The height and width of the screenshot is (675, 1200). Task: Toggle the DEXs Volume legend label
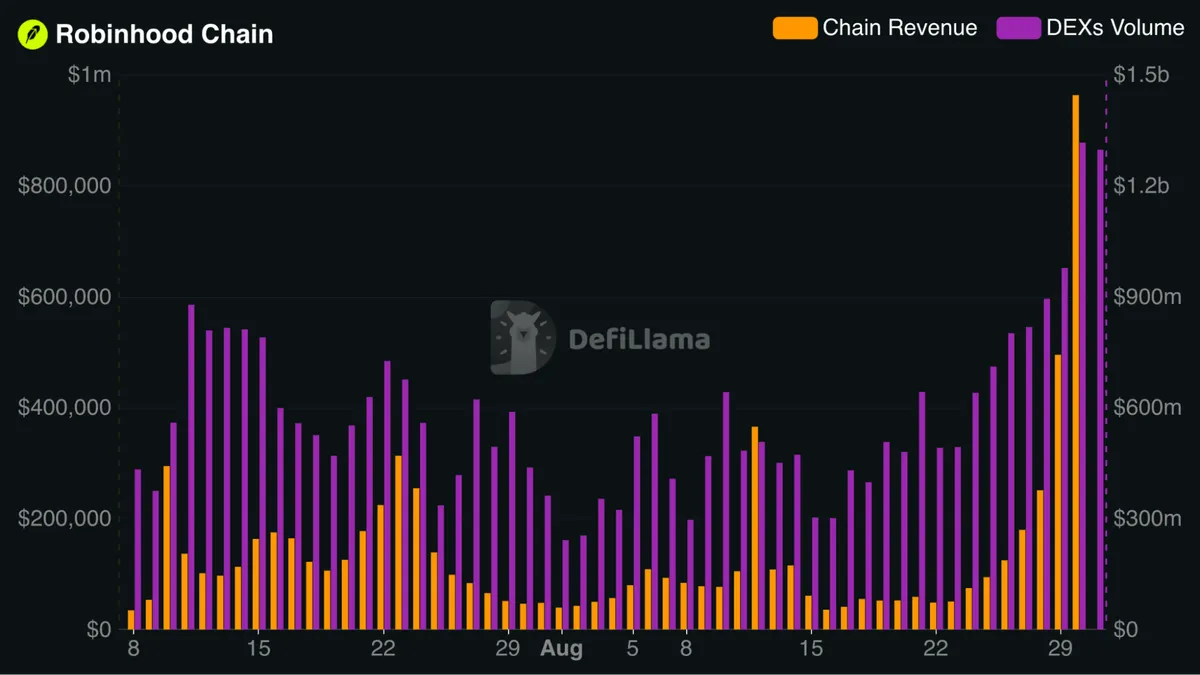1115,28
